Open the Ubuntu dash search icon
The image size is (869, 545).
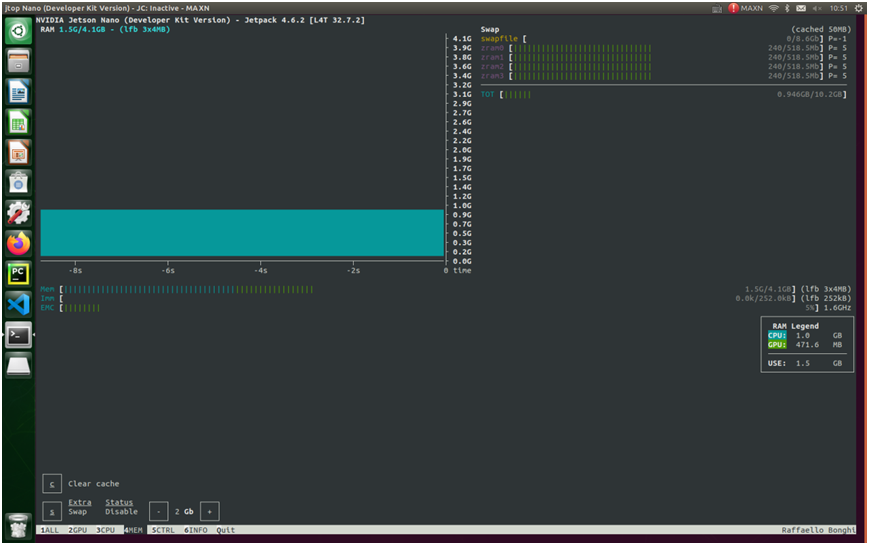pos(18,30)
